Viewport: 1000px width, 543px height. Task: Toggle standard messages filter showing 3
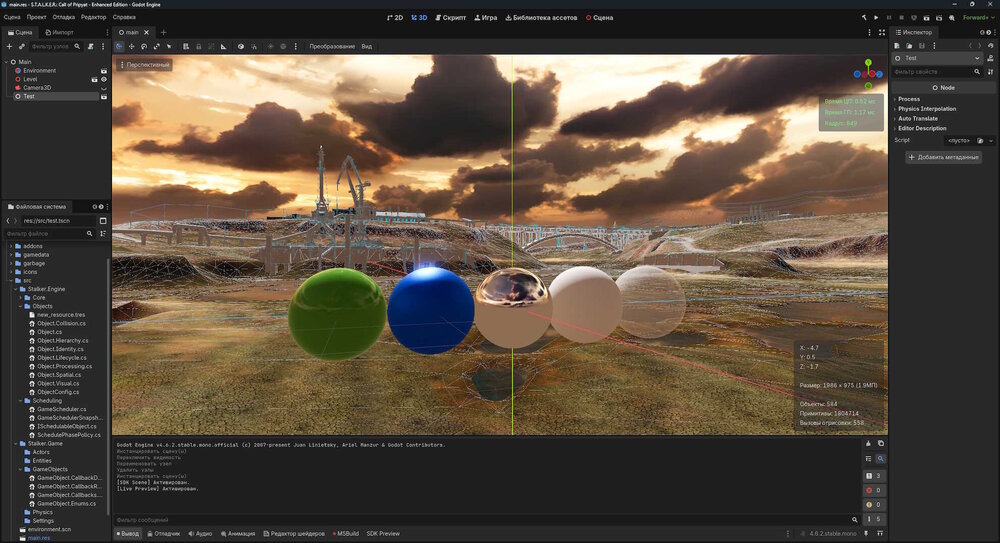click(874, 476)
